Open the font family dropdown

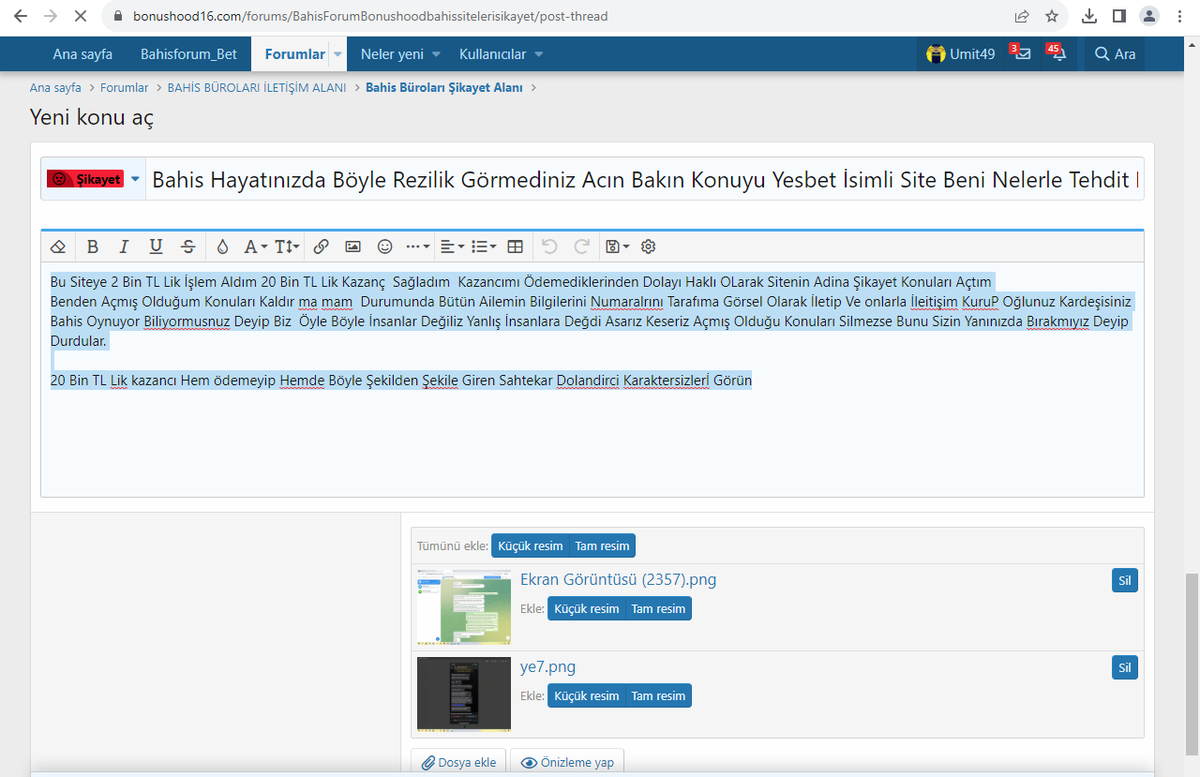[256, 246]
